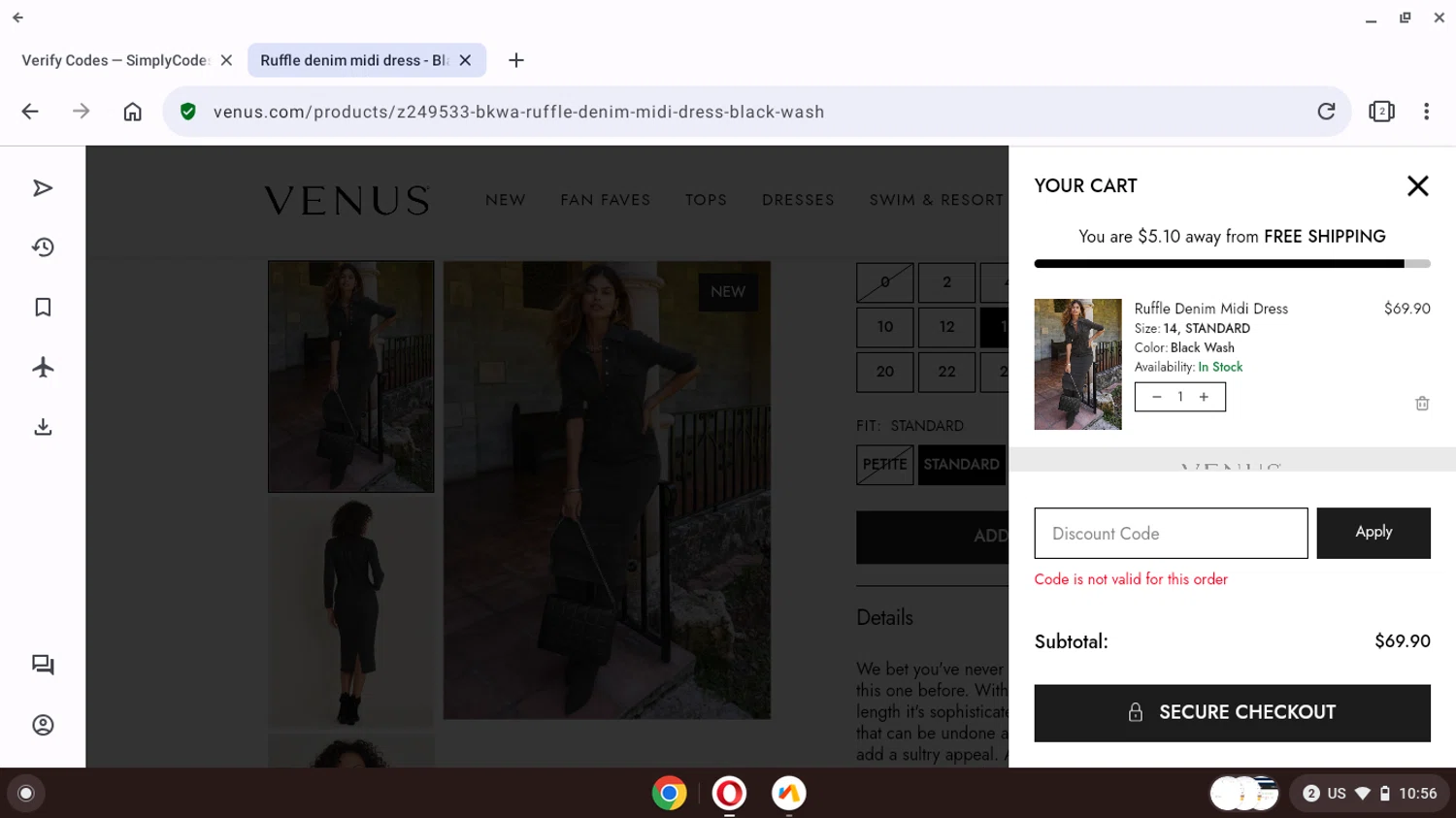Select Ruffle denim midi dress tab
The width and height of the screenshot is (1456, 818).
(353, 60)
